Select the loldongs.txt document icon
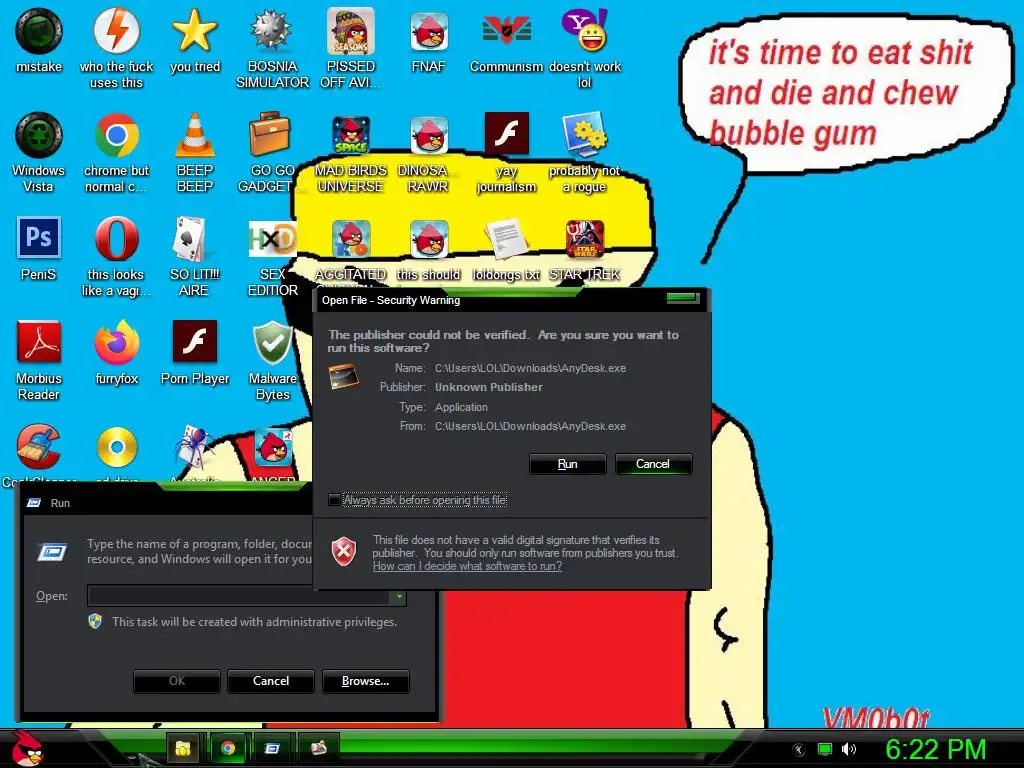Screen dimensions: 1024x768 pyautogui.click(x=506, y=239)
